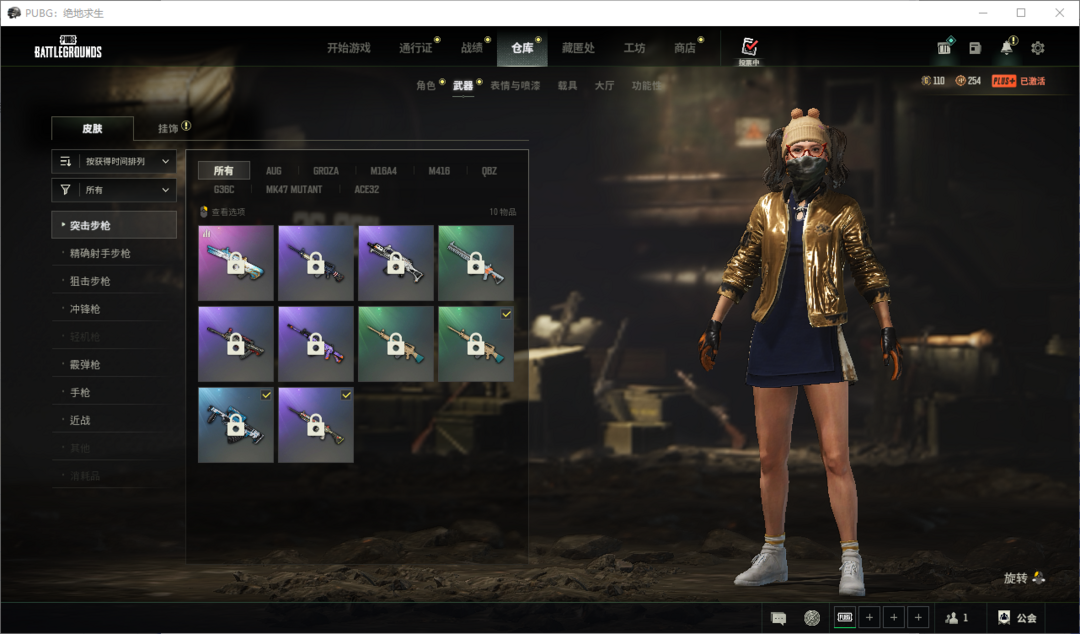Click the guild (公会) emblem icon
Screen dimensions: 1080x634
[x=1004, y=618]
